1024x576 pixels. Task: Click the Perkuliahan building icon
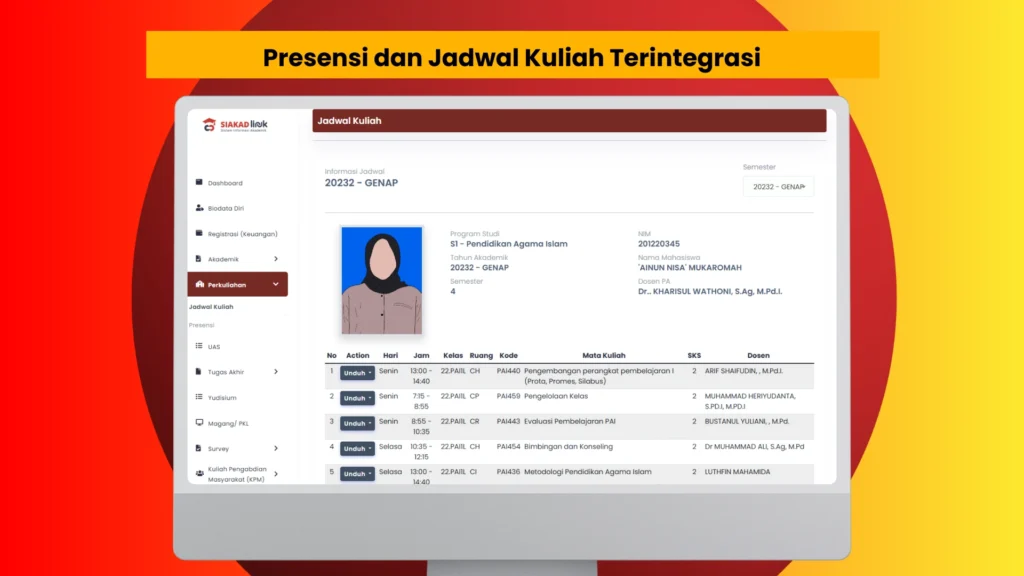pyautogui.click(x=200, y=284)
